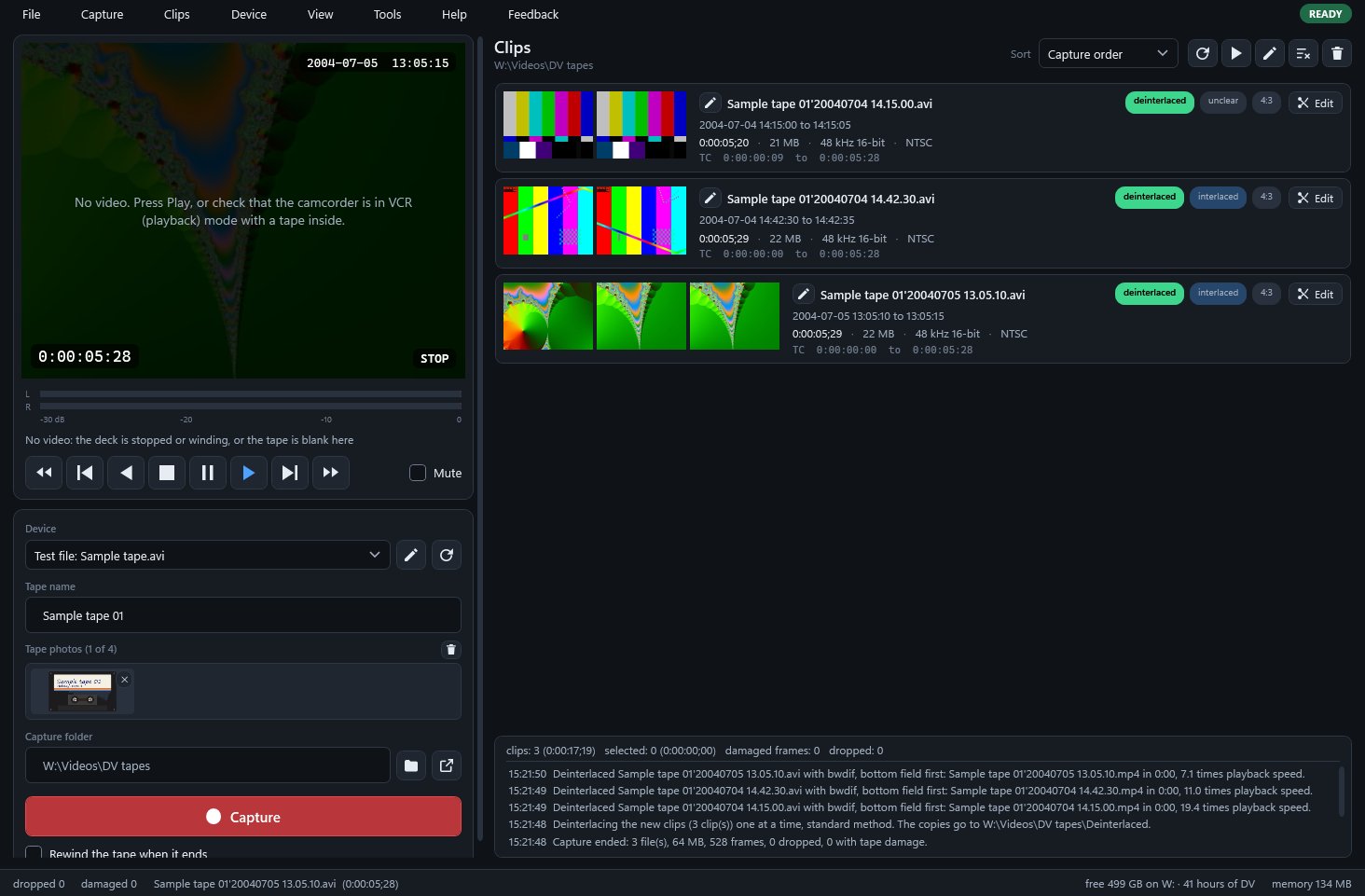The image size is (1365, 896).
Task: Click the interlaced tag on 14.42.30 clip
Action: 1218,198
